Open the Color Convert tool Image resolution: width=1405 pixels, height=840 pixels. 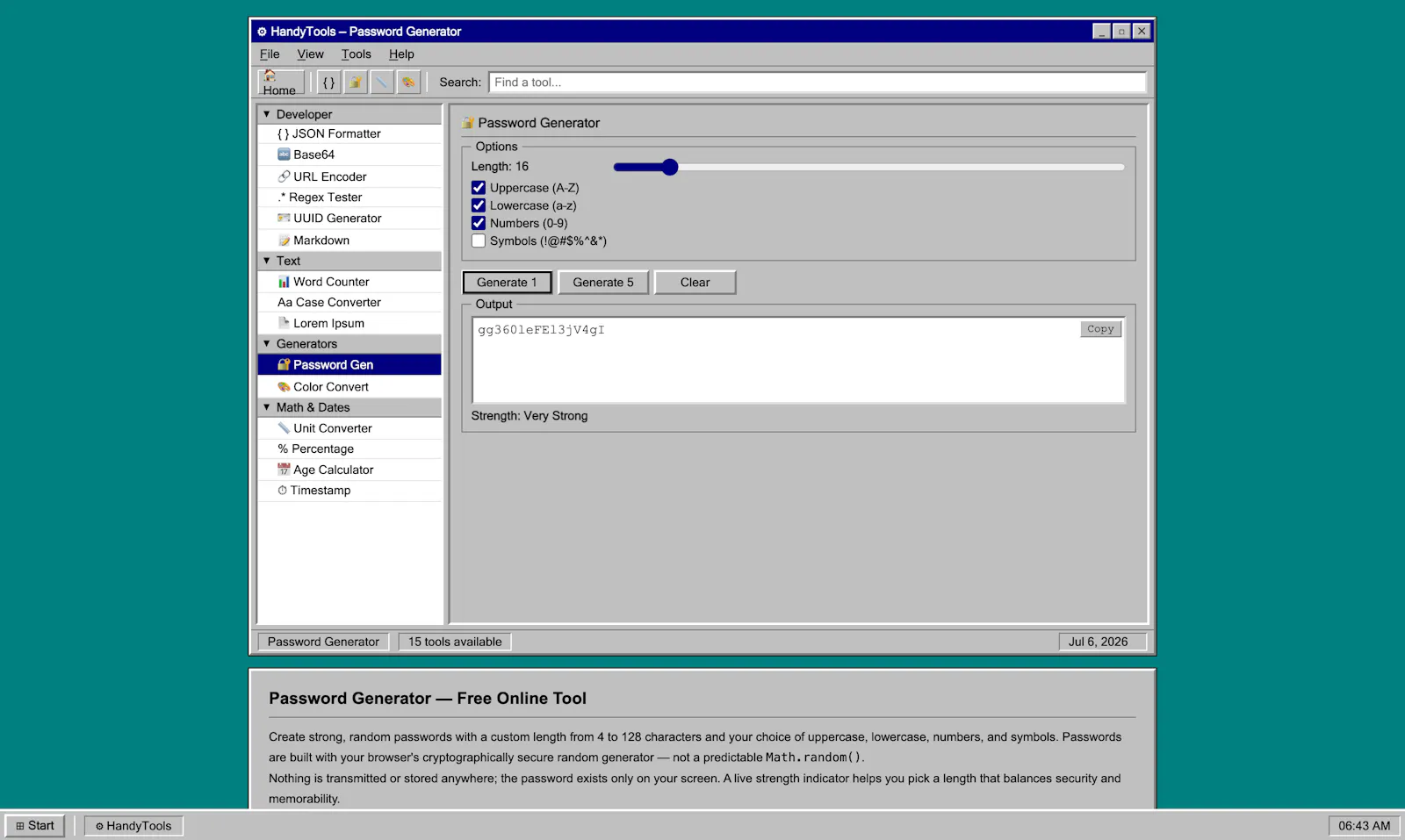coord(349,386)
